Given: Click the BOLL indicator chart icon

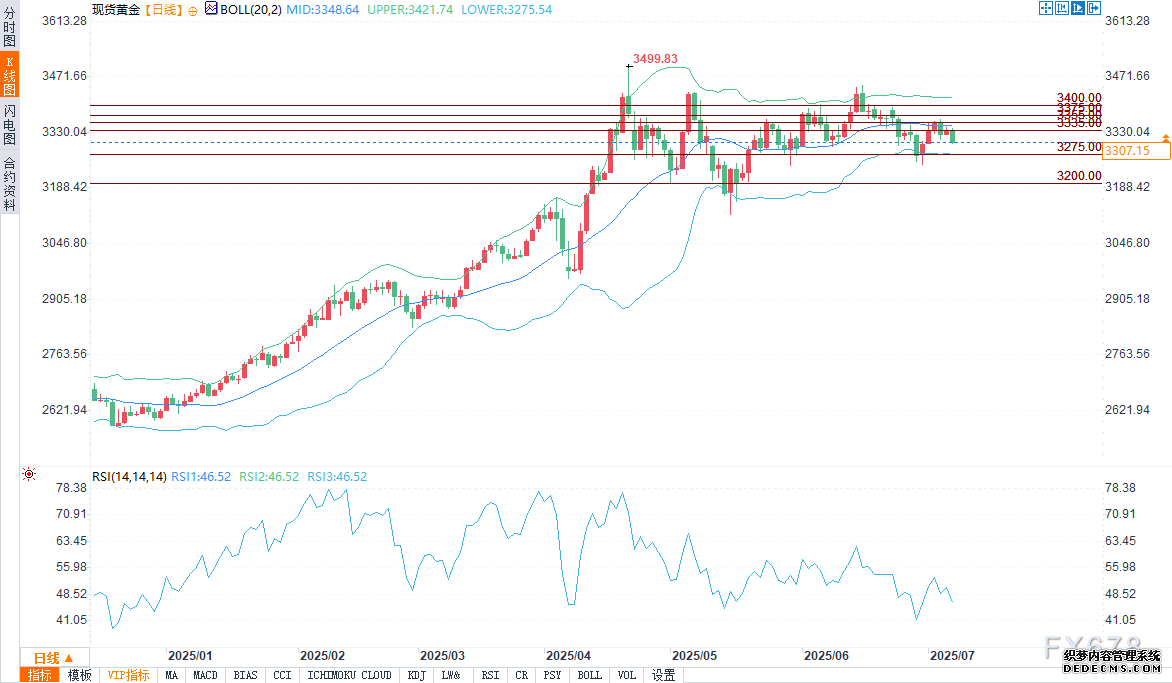Looking at the screenshot, I should tap(211, 9).
